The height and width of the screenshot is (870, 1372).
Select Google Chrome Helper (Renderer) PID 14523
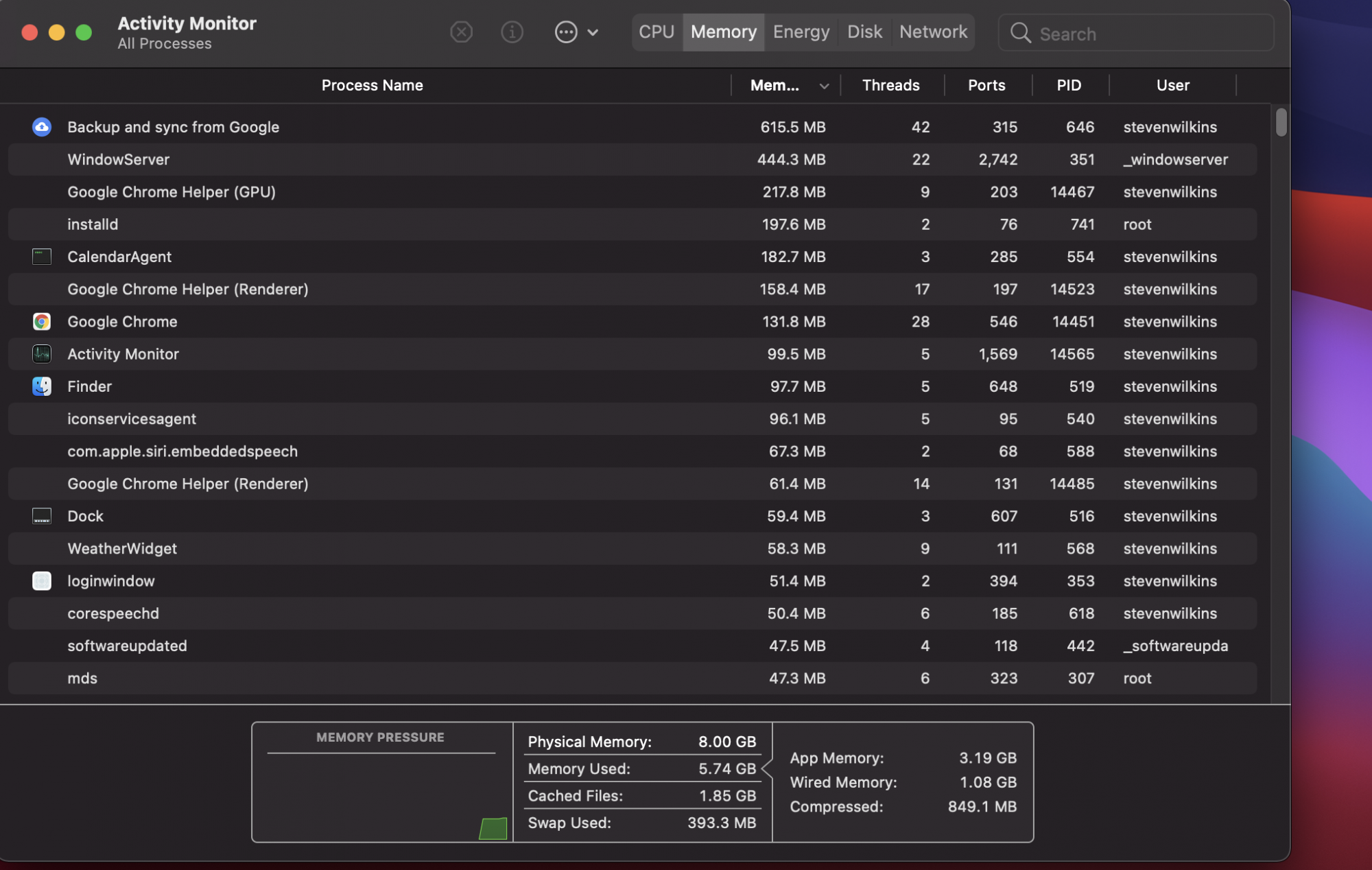coord(632,289)
